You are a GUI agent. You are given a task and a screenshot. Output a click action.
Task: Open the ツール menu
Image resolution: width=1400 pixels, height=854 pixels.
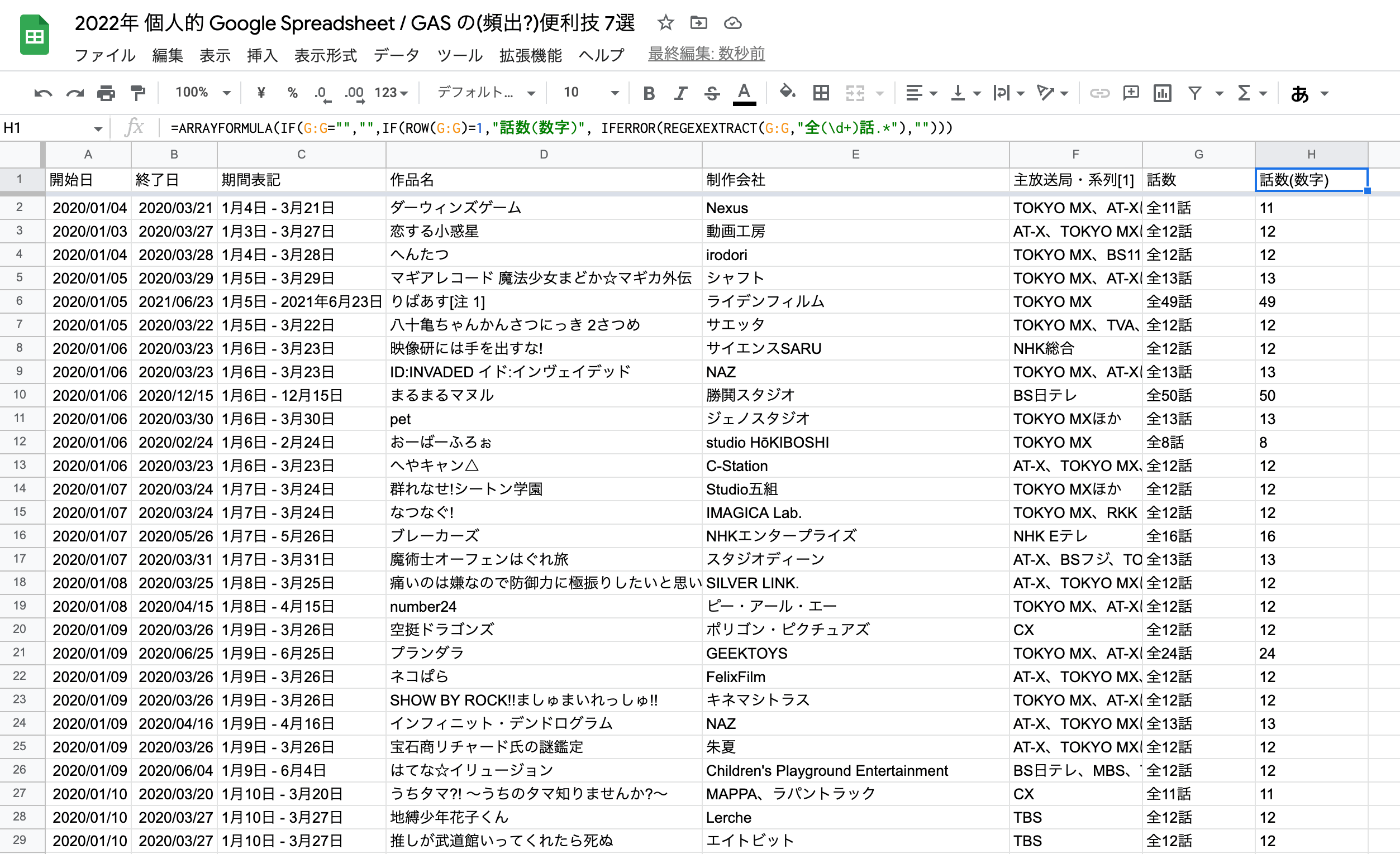460,55
